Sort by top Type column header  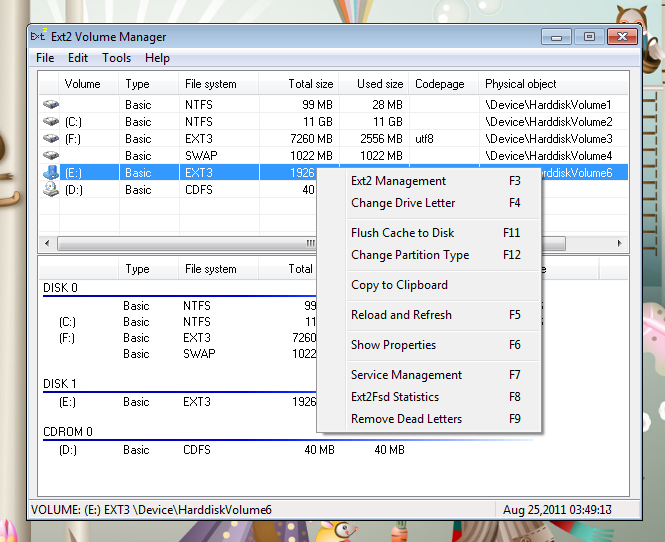[x=149, y=84]
